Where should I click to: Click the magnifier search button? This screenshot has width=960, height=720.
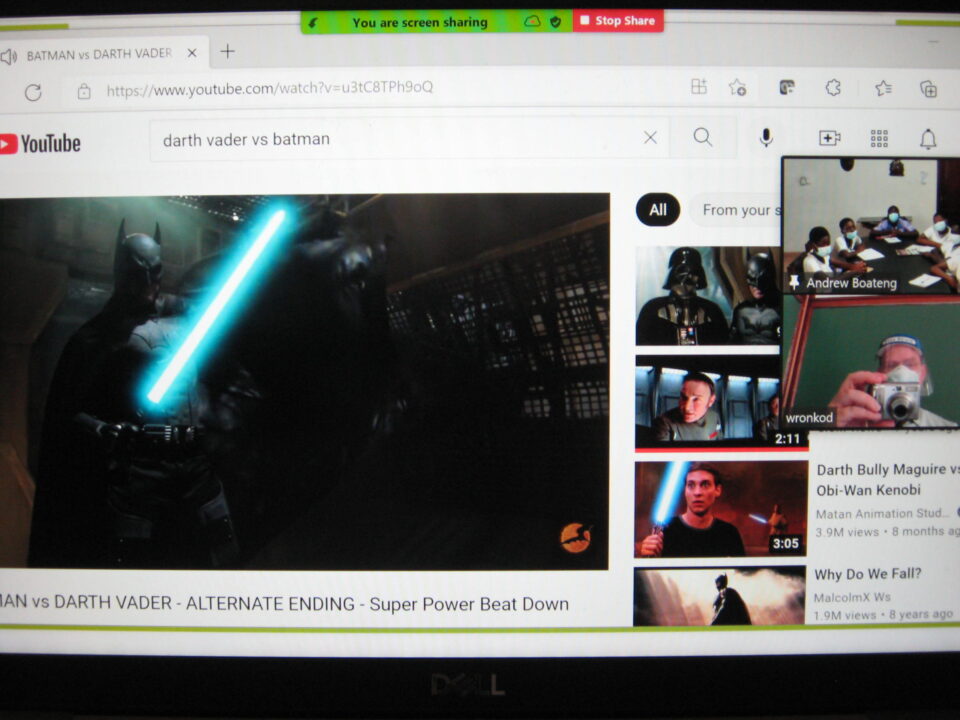point(703,138)
